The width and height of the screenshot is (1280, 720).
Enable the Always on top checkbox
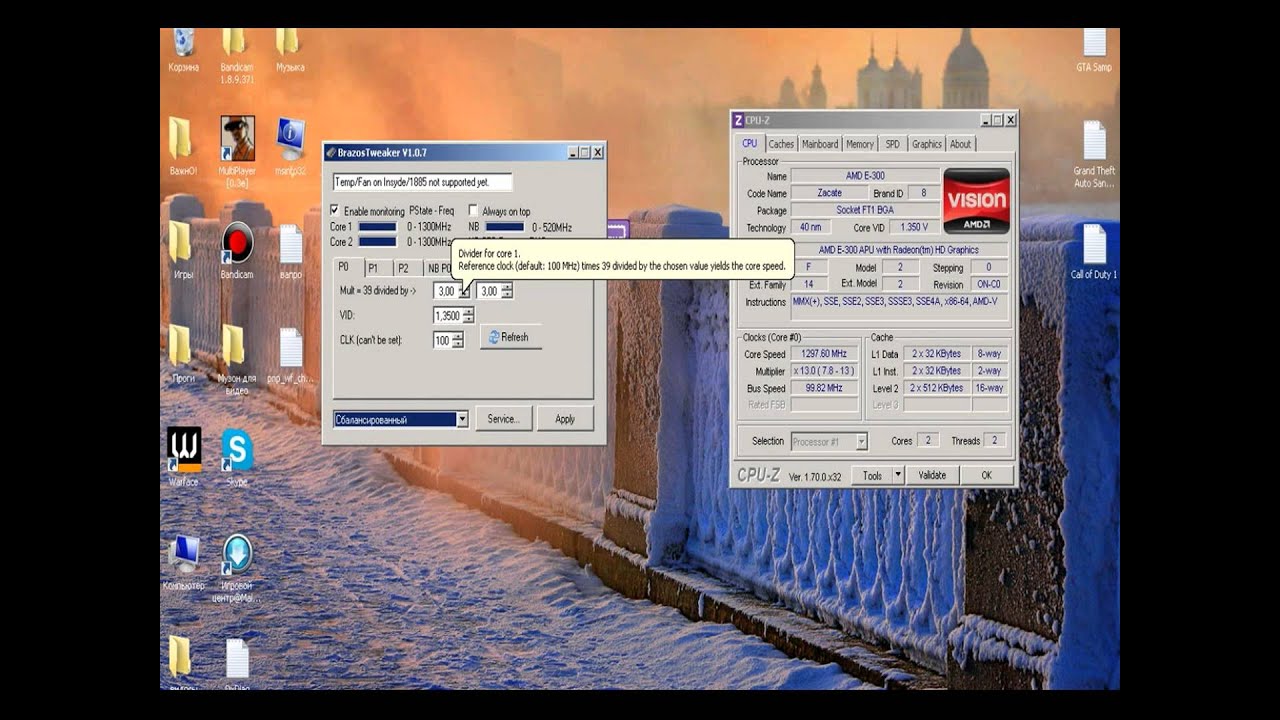[x=473, y=211]
